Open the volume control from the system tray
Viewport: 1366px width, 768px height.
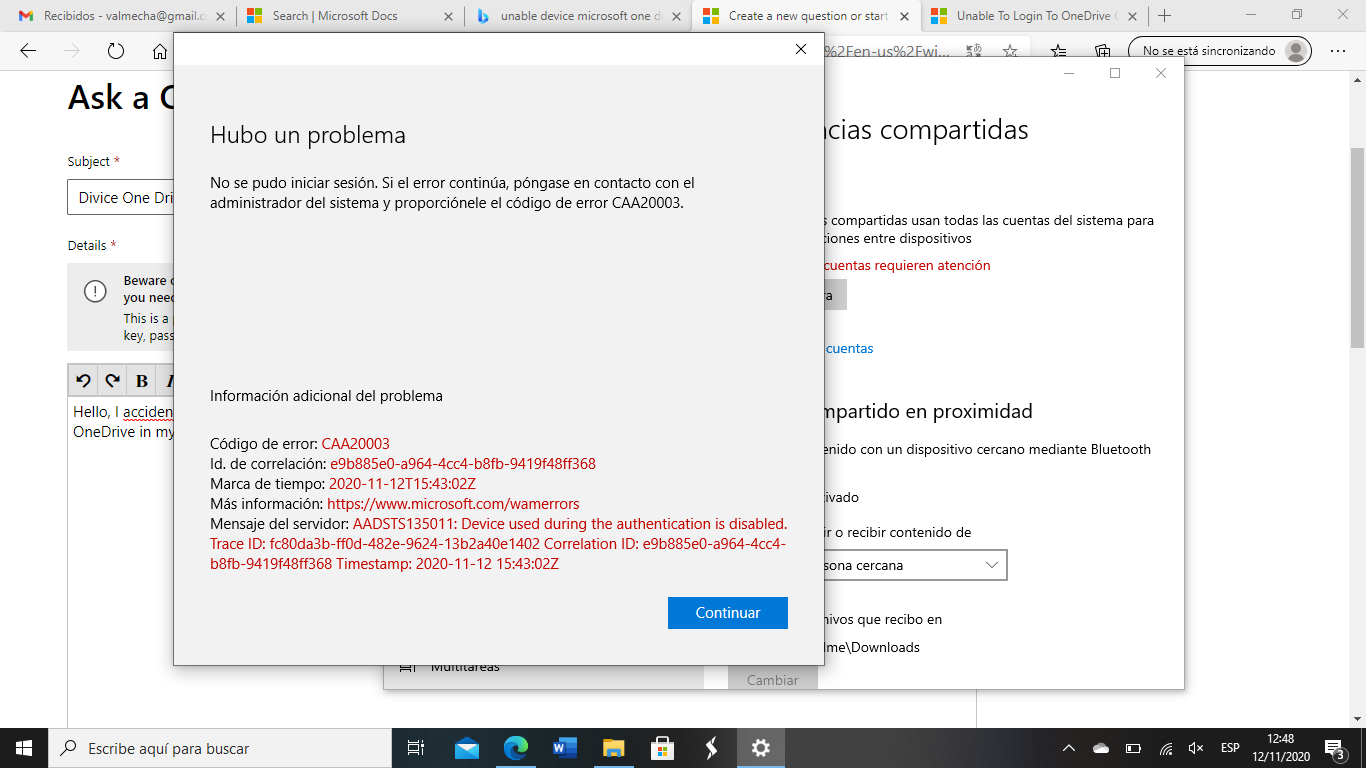(x=1196, y=747)
